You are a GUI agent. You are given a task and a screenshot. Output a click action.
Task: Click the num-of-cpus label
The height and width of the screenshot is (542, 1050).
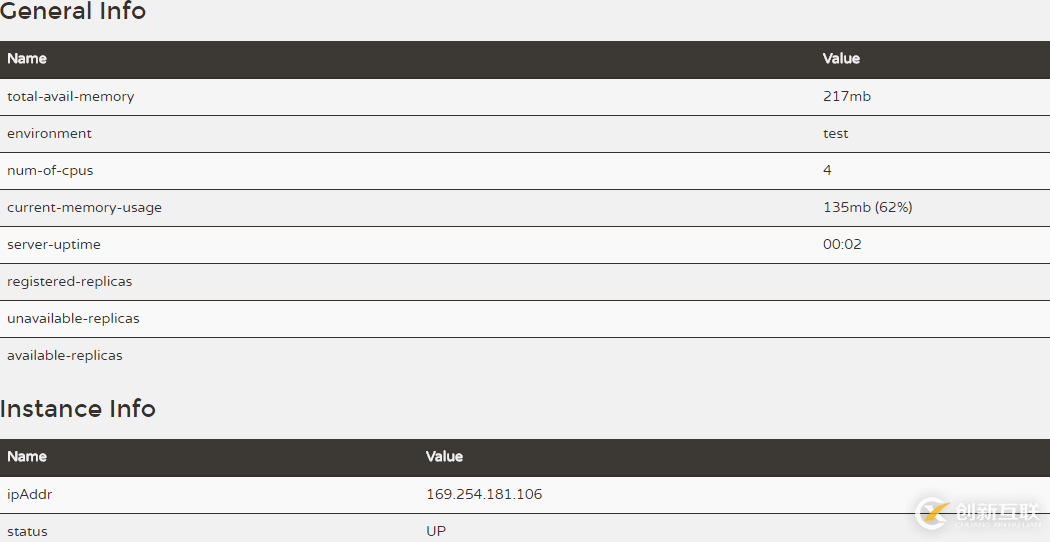(50, 171)
